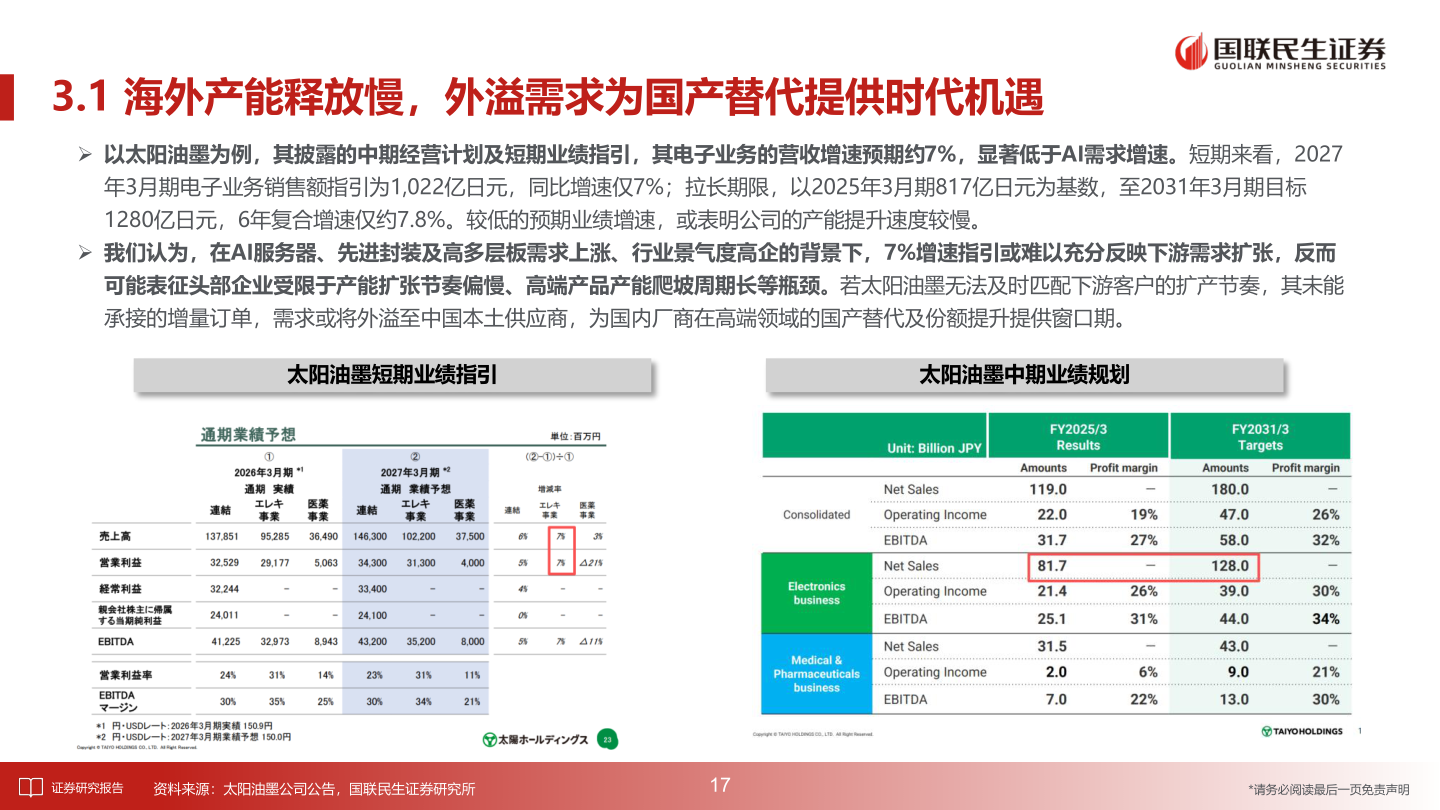Screen dimensions: 1440x810
Task: Click the 证券研究报告 footer label
Action: pyautogui.click(x=87, y=788)
